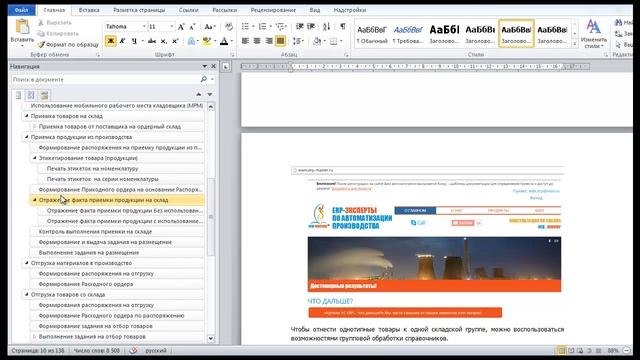Collapse Приемка товаров на склад heading

point(27,116)
